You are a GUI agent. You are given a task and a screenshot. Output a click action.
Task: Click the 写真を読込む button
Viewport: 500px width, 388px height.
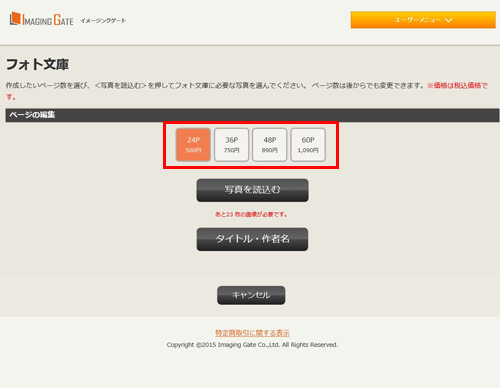coord(252,190)
